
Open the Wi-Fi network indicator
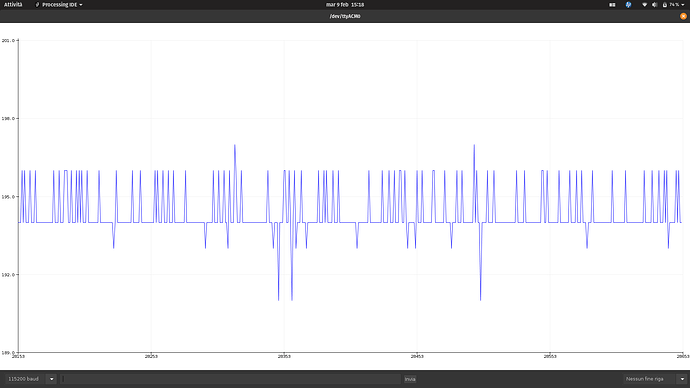(644, 4)
